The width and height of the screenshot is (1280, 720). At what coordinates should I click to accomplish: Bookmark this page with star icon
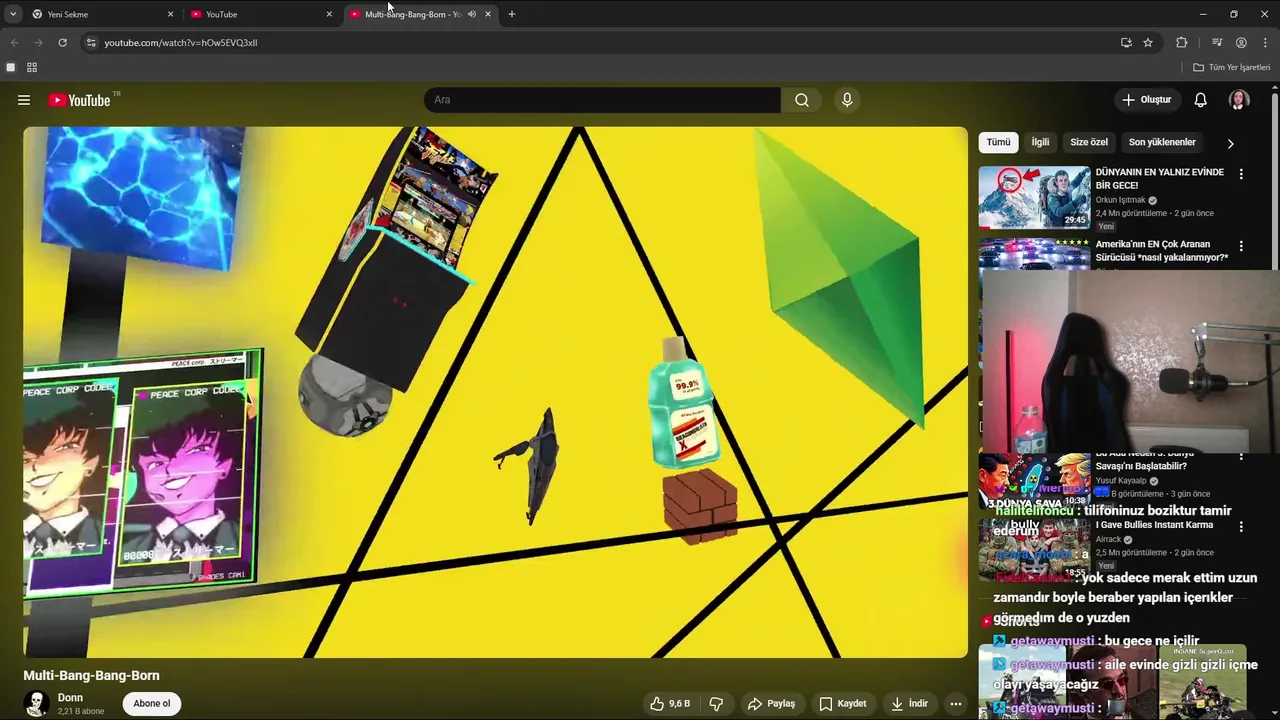pyautogui.click(x=1148, y=43)
